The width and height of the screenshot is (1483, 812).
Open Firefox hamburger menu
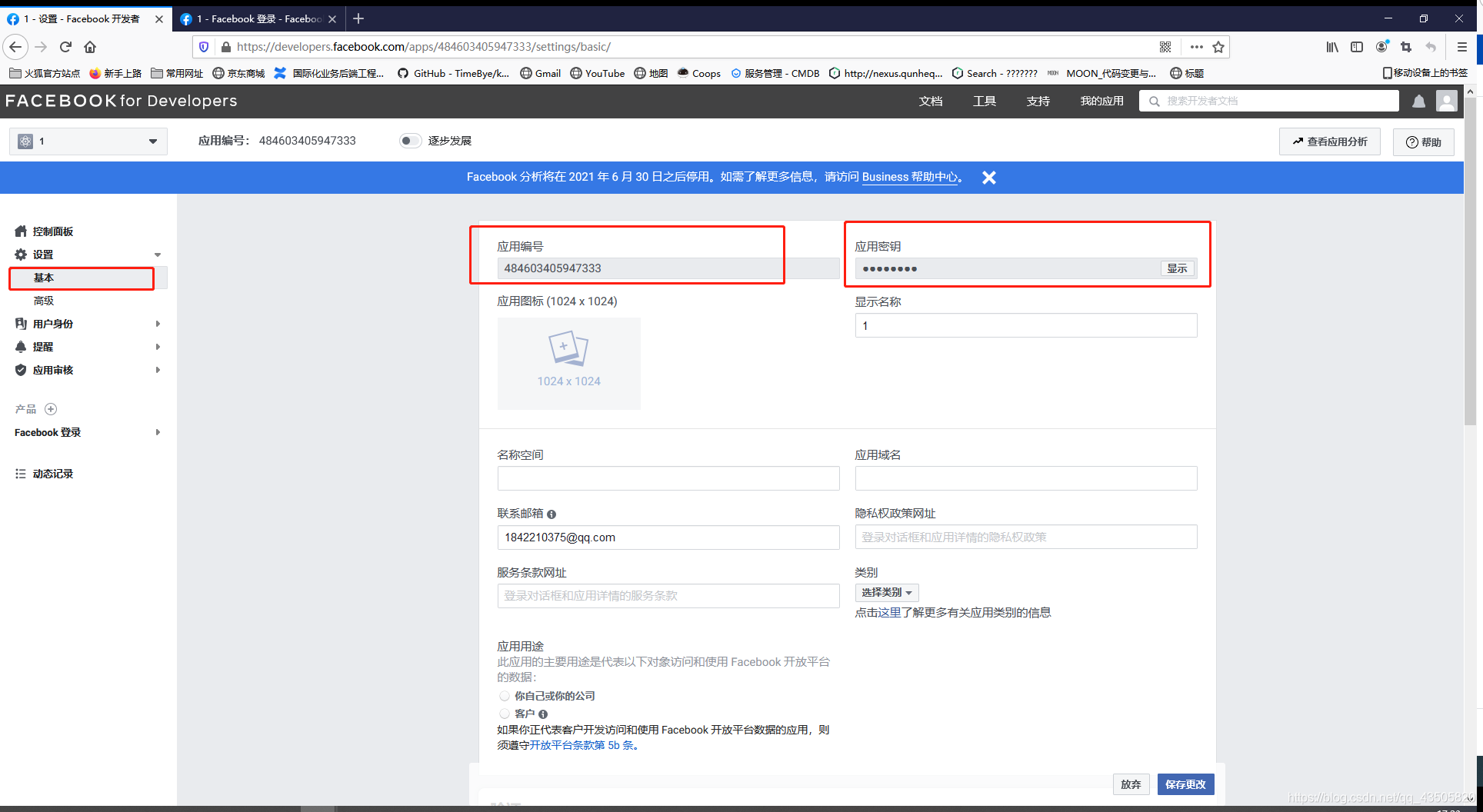(x=1462, y=47)
